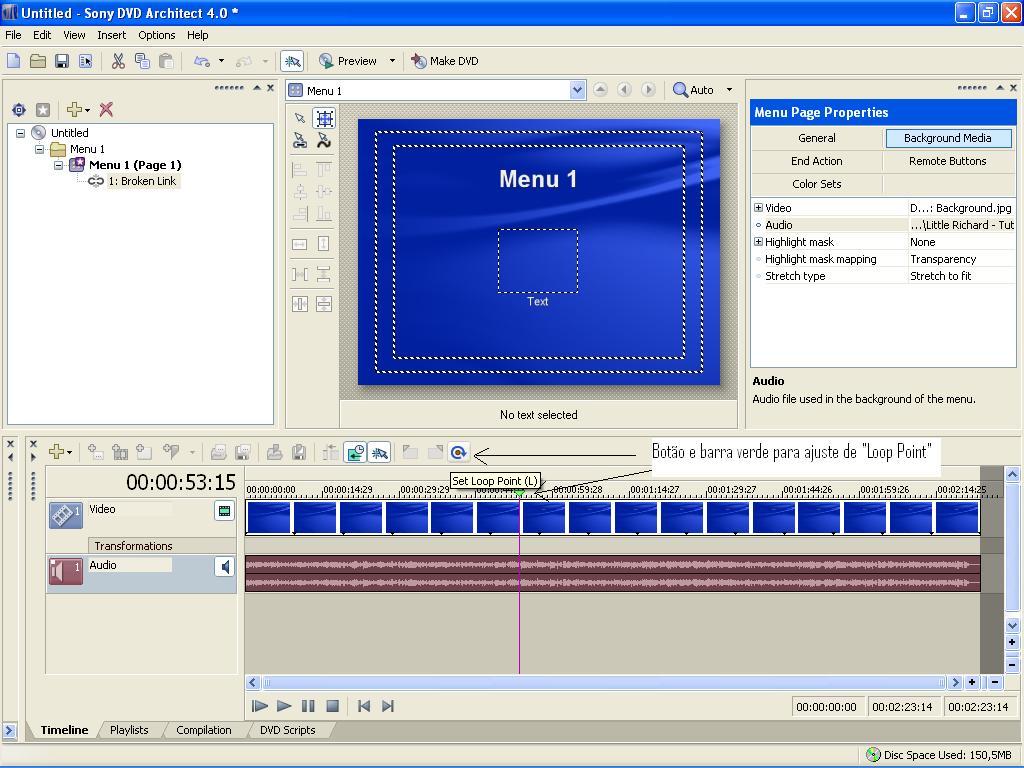Open the Help menu
1024x768 pixels.
tap(197, 35)
